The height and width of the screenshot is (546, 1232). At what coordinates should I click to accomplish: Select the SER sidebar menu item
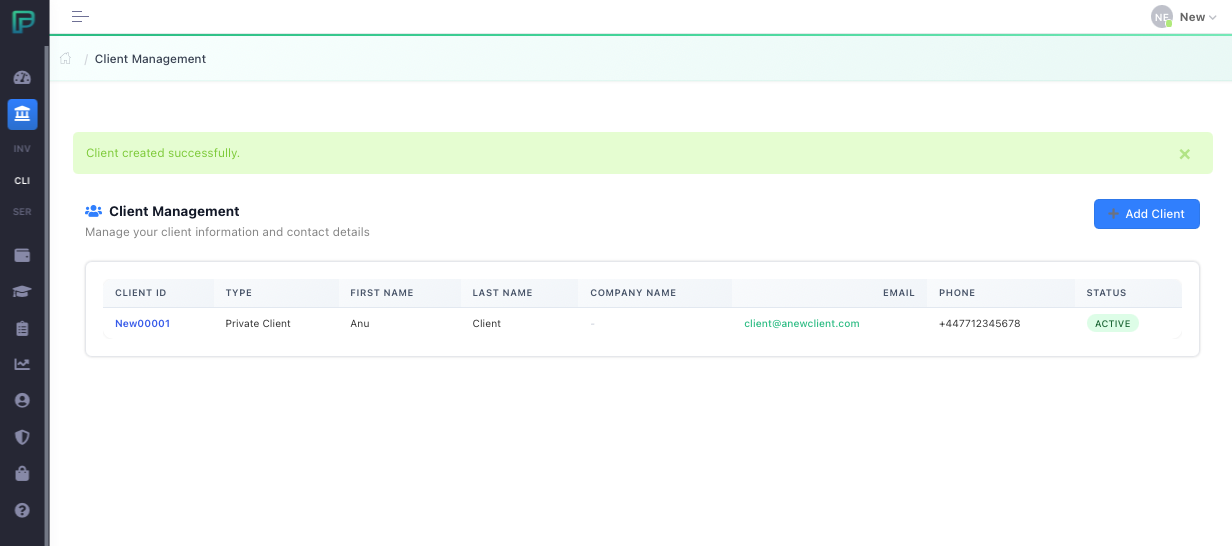[x=22, y=212]
